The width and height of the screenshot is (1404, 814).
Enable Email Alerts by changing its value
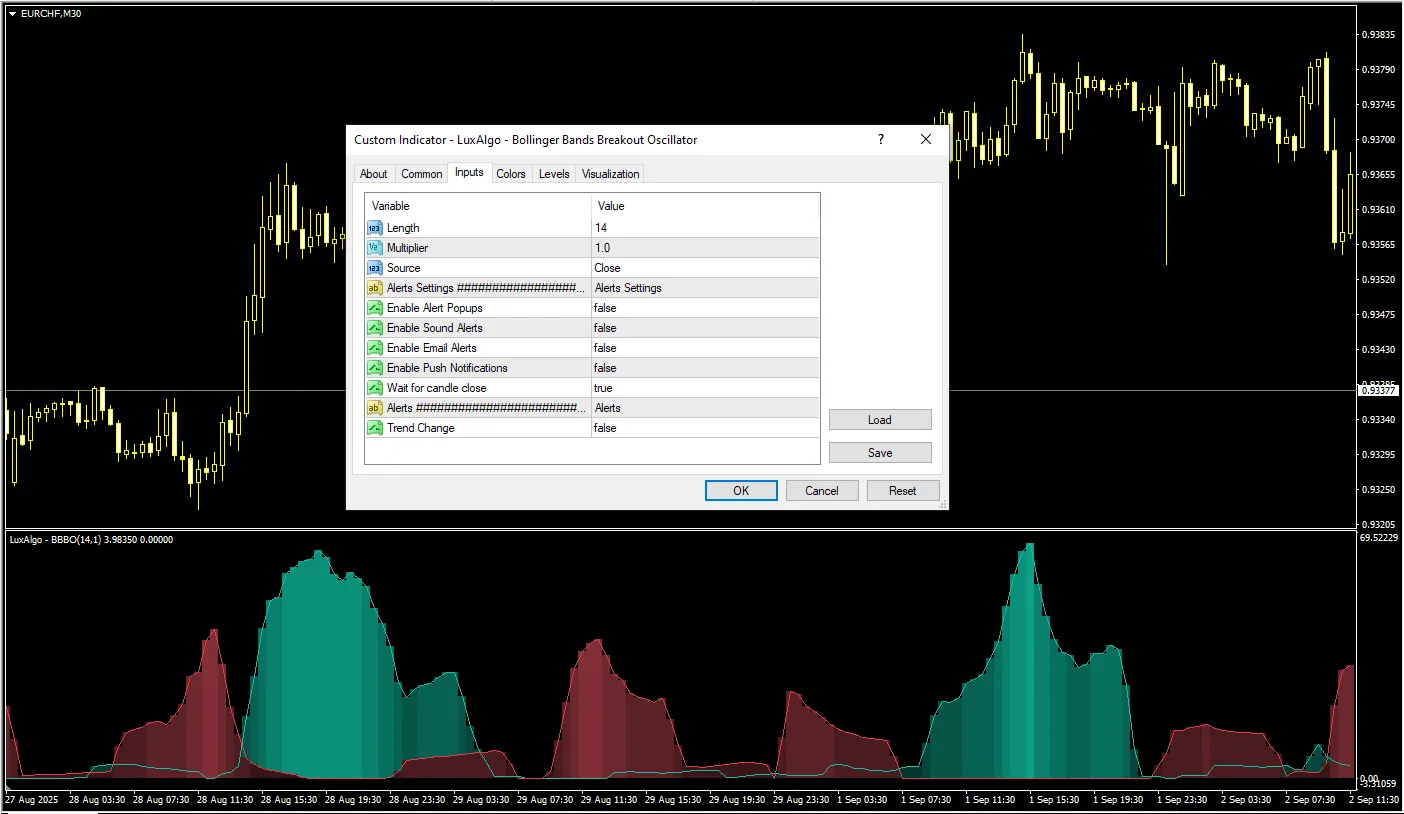(x=700, y=347)
